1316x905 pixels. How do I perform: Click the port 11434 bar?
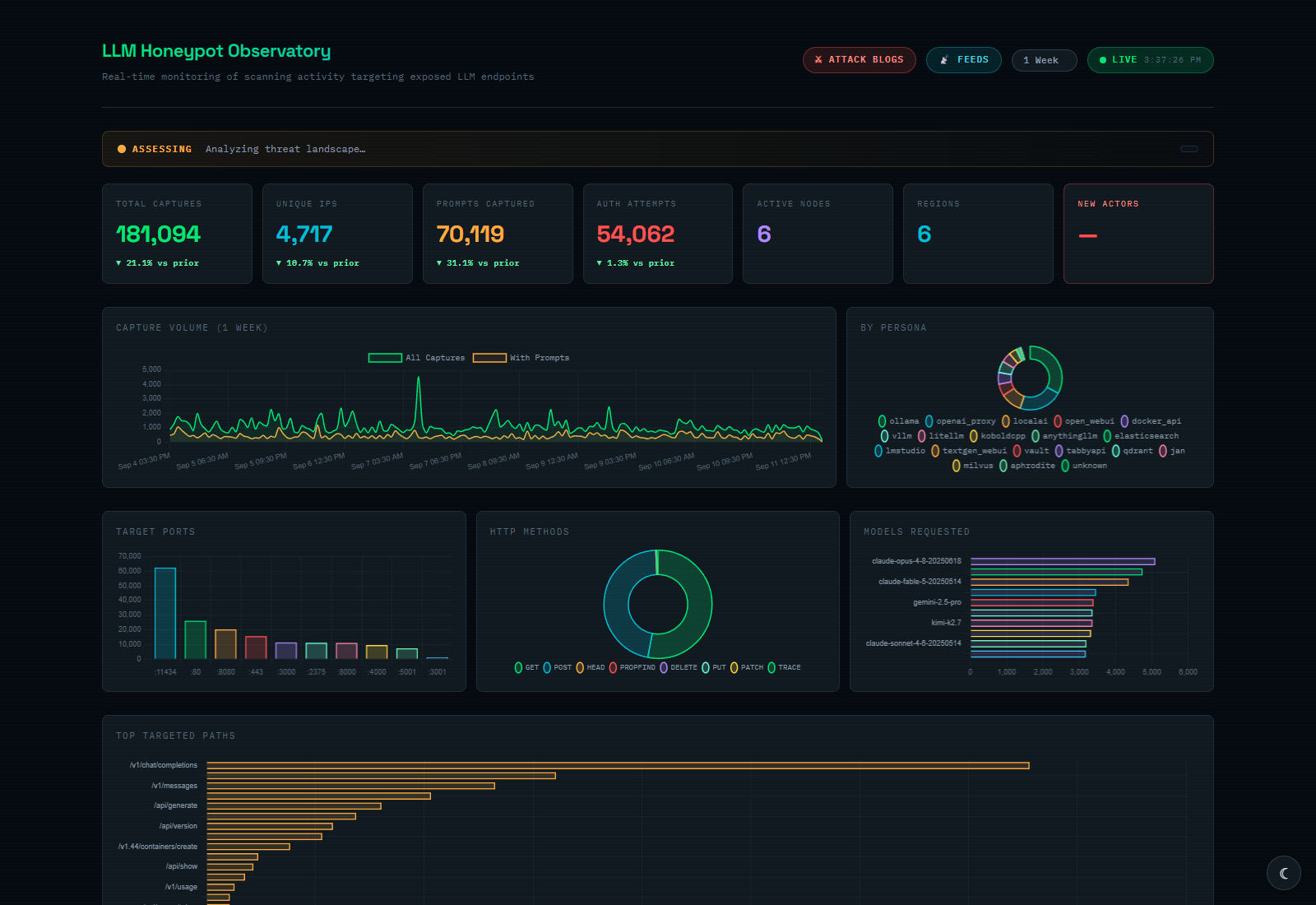[165, 613]
